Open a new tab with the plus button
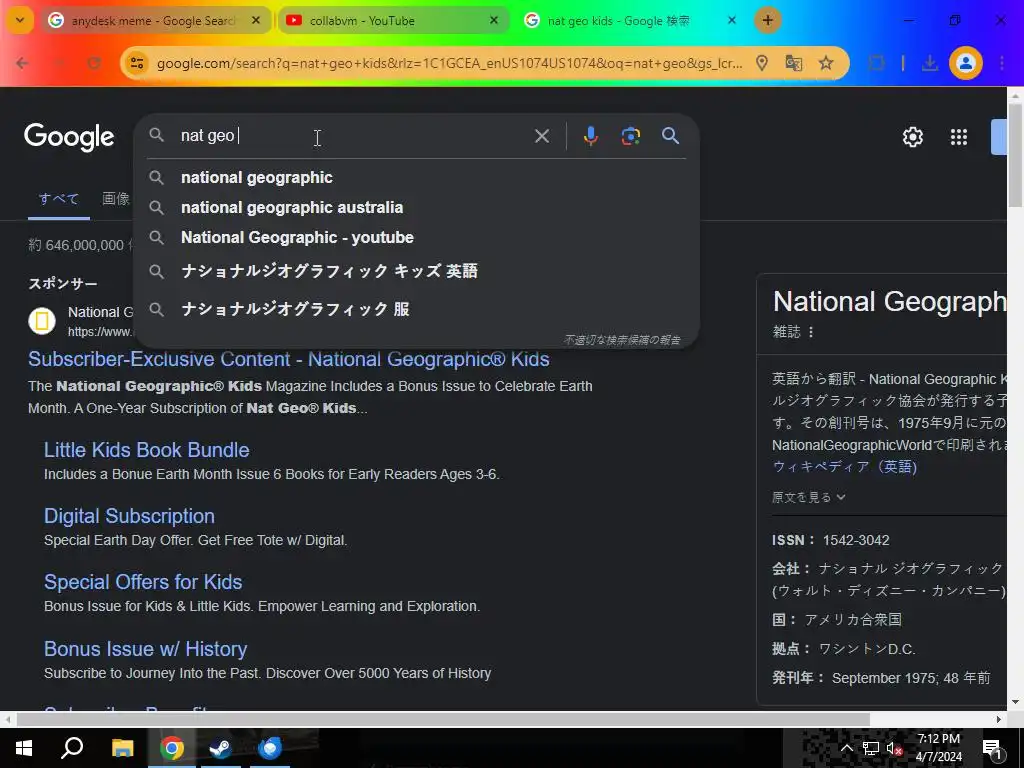 (767, 20)
